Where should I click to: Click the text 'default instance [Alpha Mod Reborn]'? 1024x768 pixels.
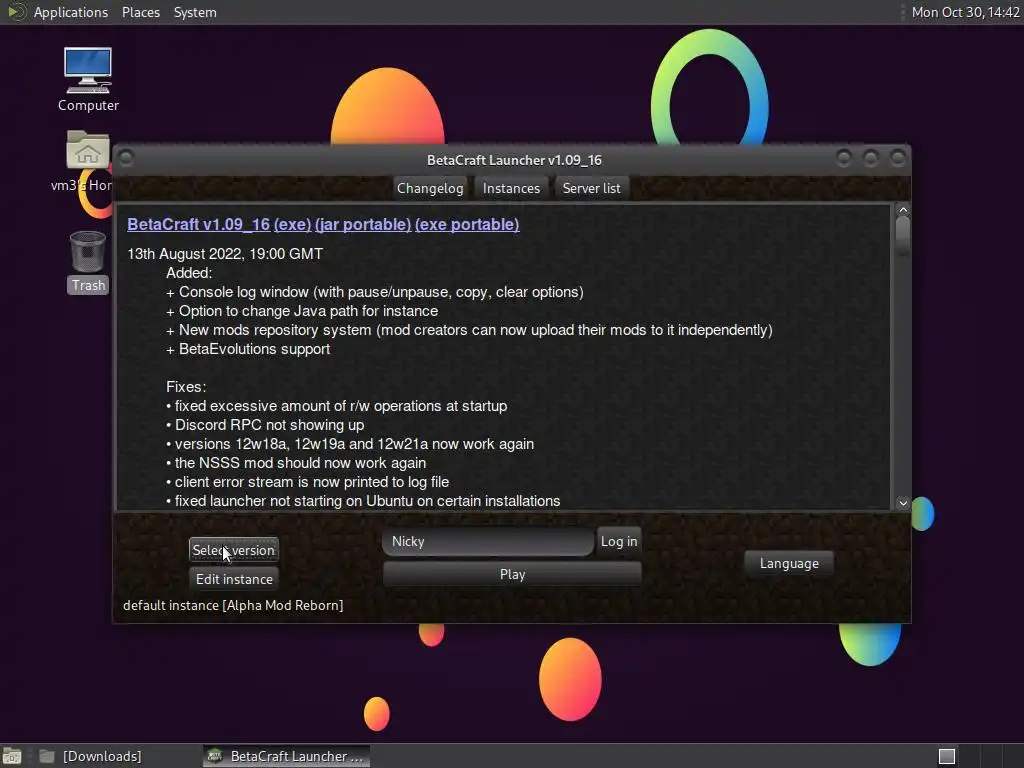(233, 605)
